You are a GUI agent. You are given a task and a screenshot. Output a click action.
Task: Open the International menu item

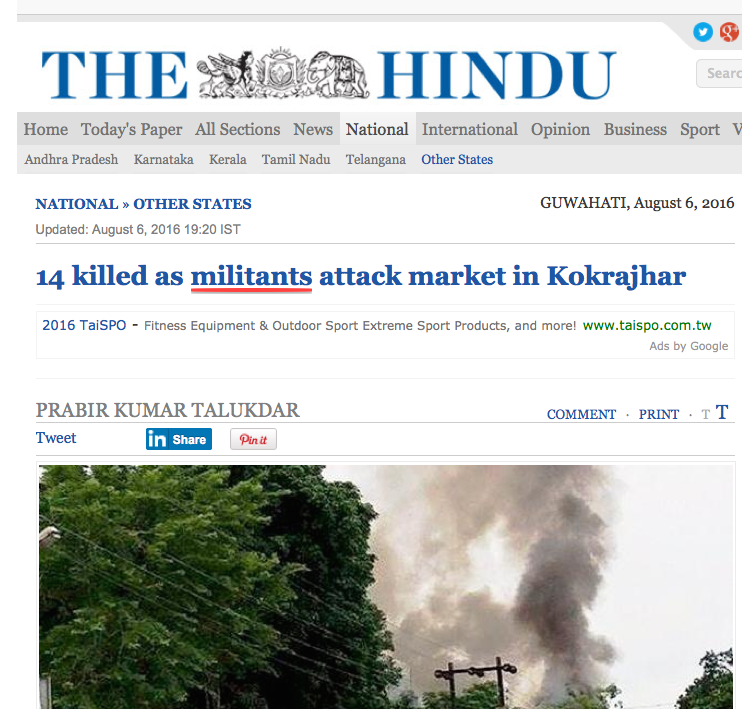[470, 129]
